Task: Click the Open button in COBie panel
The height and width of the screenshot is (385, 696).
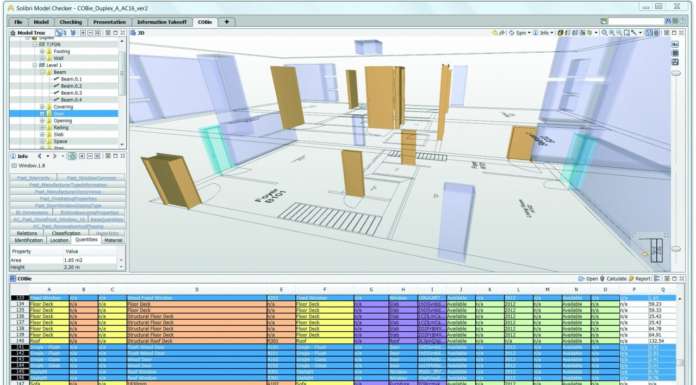Action: click(x=588, y=278)
